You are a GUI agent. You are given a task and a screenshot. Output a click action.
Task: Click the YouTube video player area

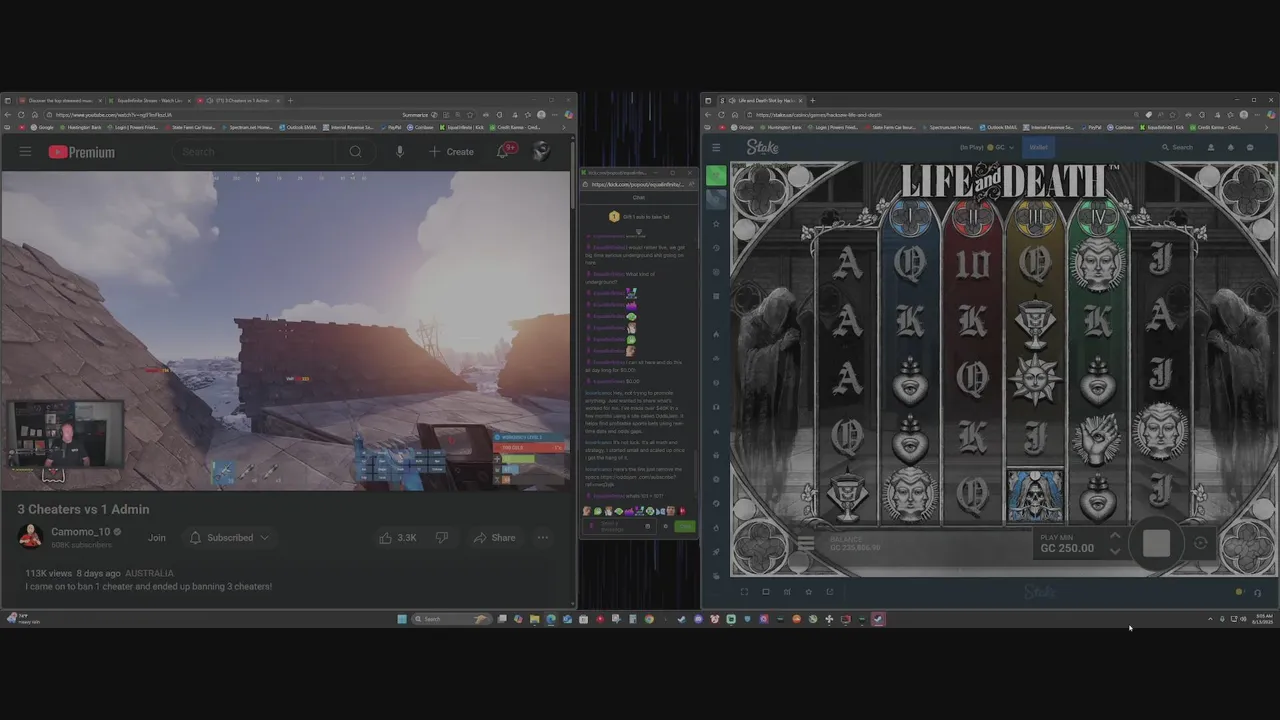[286, 330]
